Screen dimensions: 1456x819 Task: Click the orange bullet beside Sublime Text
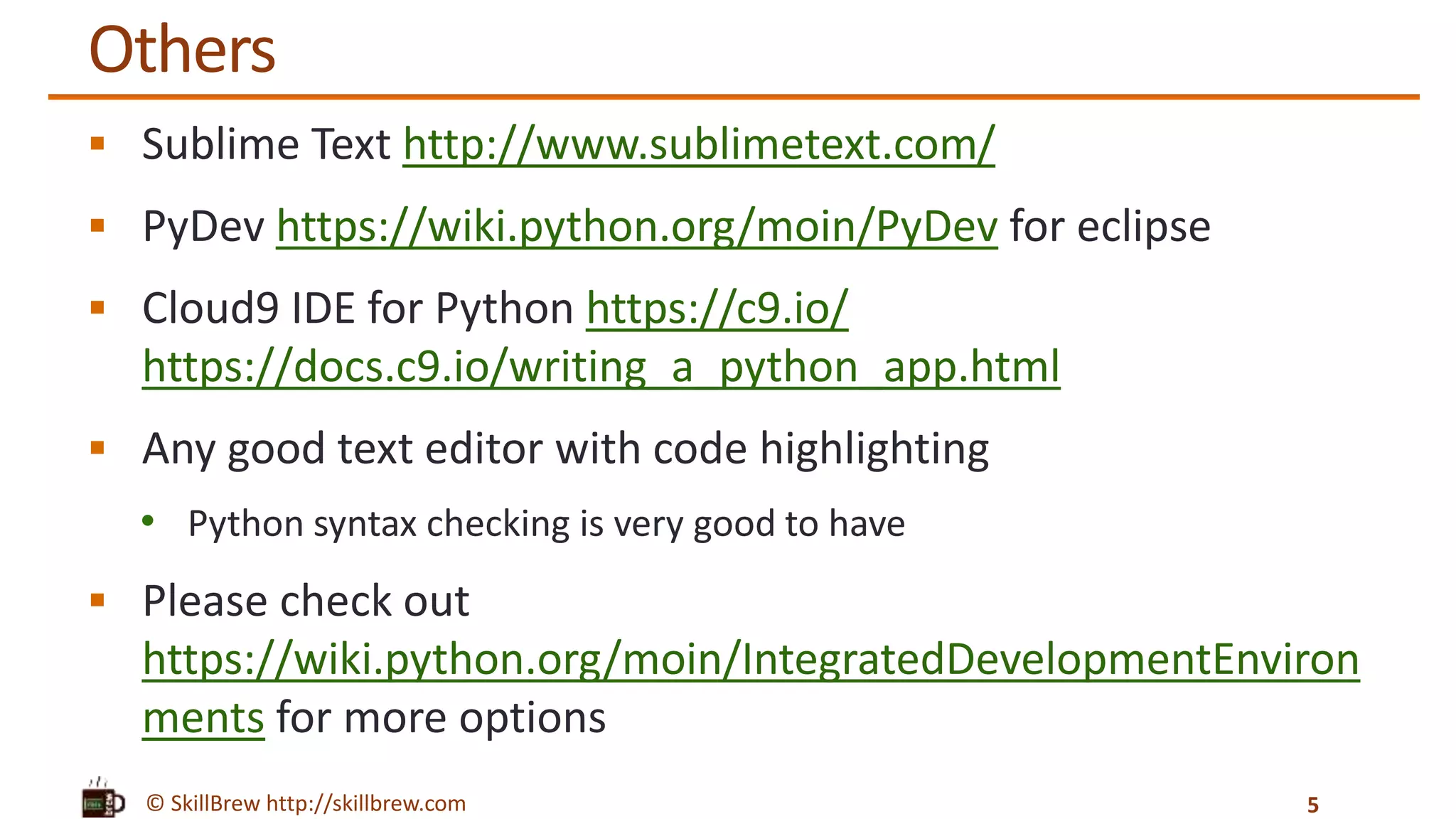97,144
